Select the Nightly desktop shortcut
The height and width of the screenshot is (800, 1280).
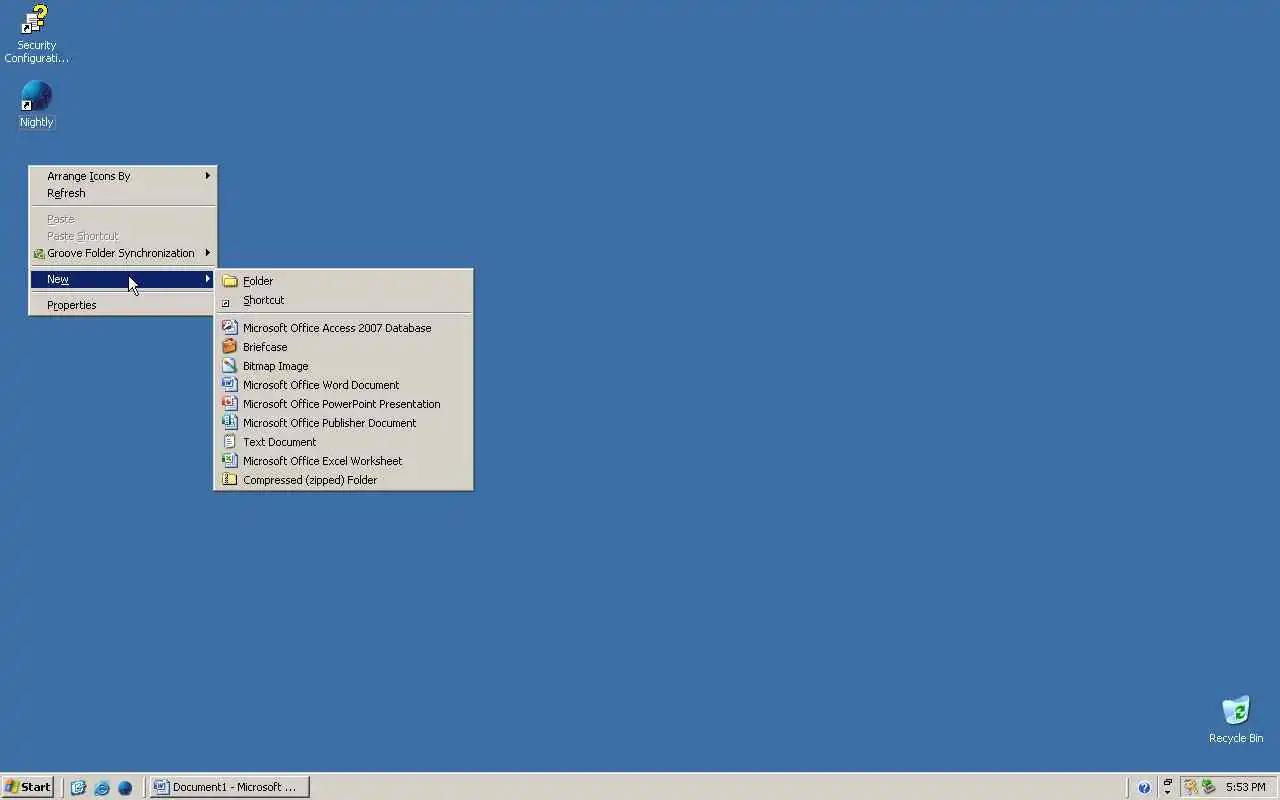coord(36,105)
